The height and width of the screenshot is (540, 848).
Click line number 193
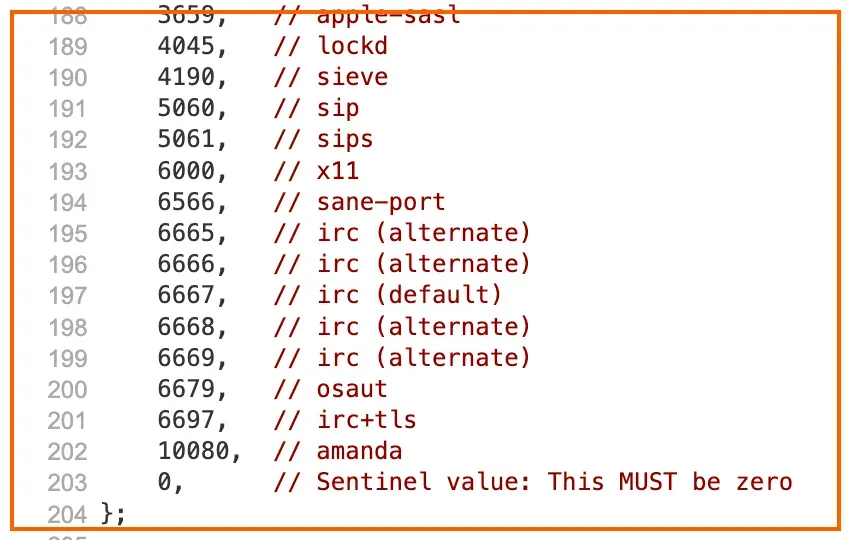tap(68, 172)
